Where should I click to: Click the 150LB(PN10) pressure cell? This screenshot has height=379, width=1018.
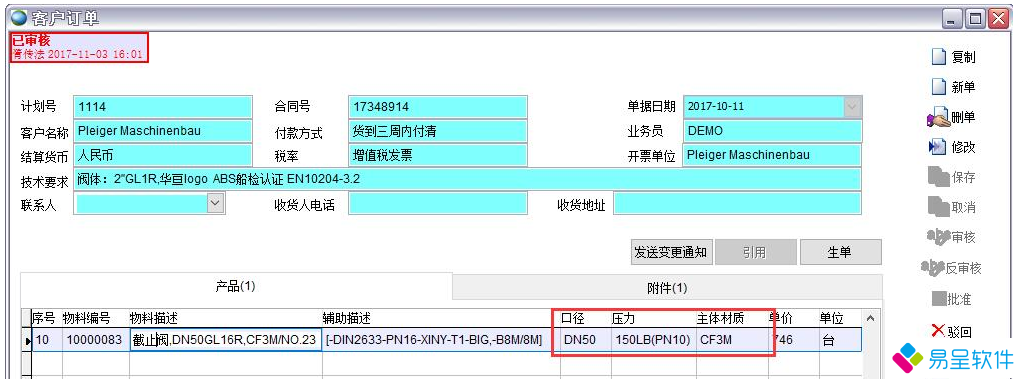(653, 339)
